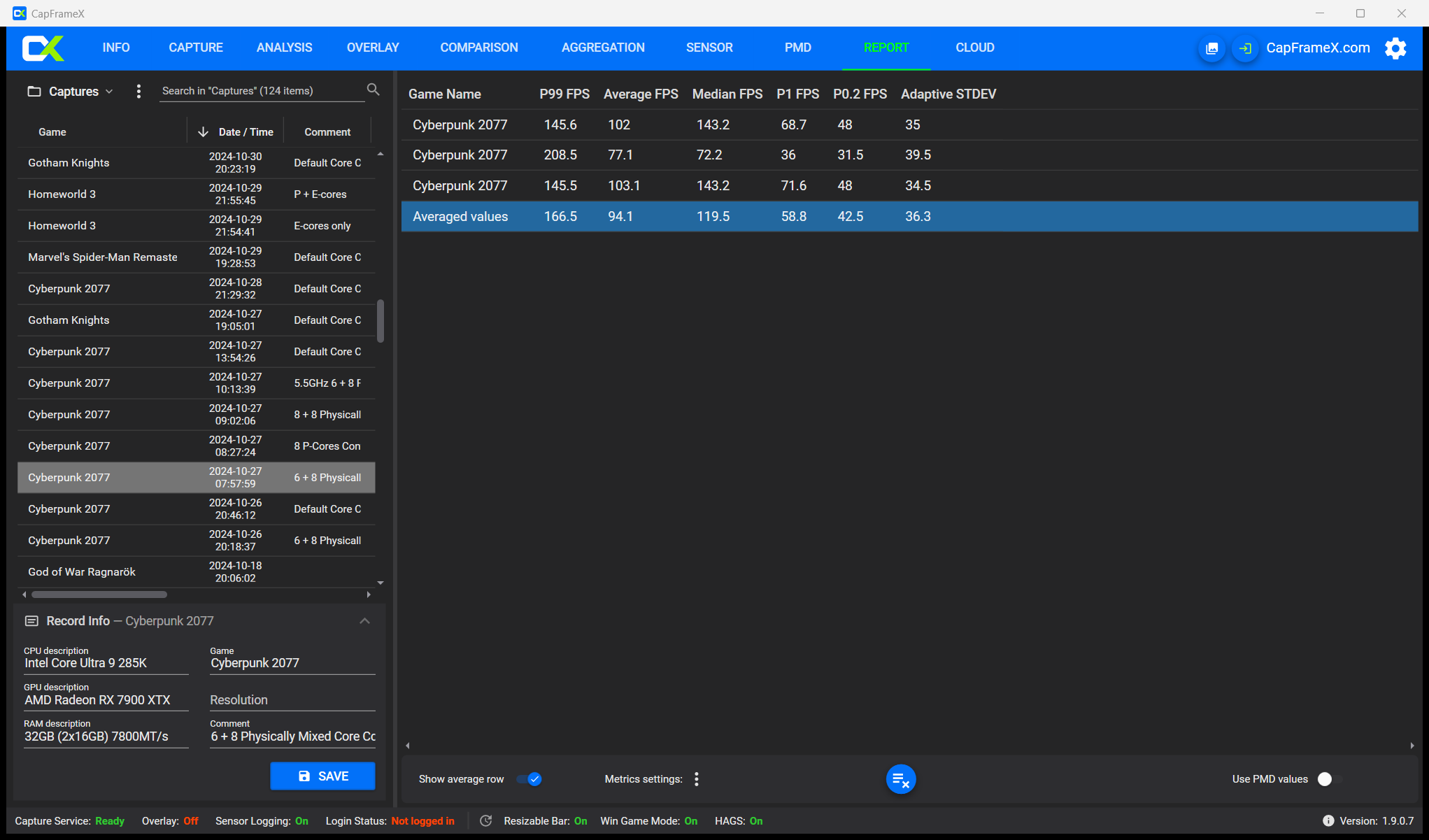The image size is (1429, 840).
Task: Select the Marvel's Spider-Man Remaste capture
Action: coord(196,257)
